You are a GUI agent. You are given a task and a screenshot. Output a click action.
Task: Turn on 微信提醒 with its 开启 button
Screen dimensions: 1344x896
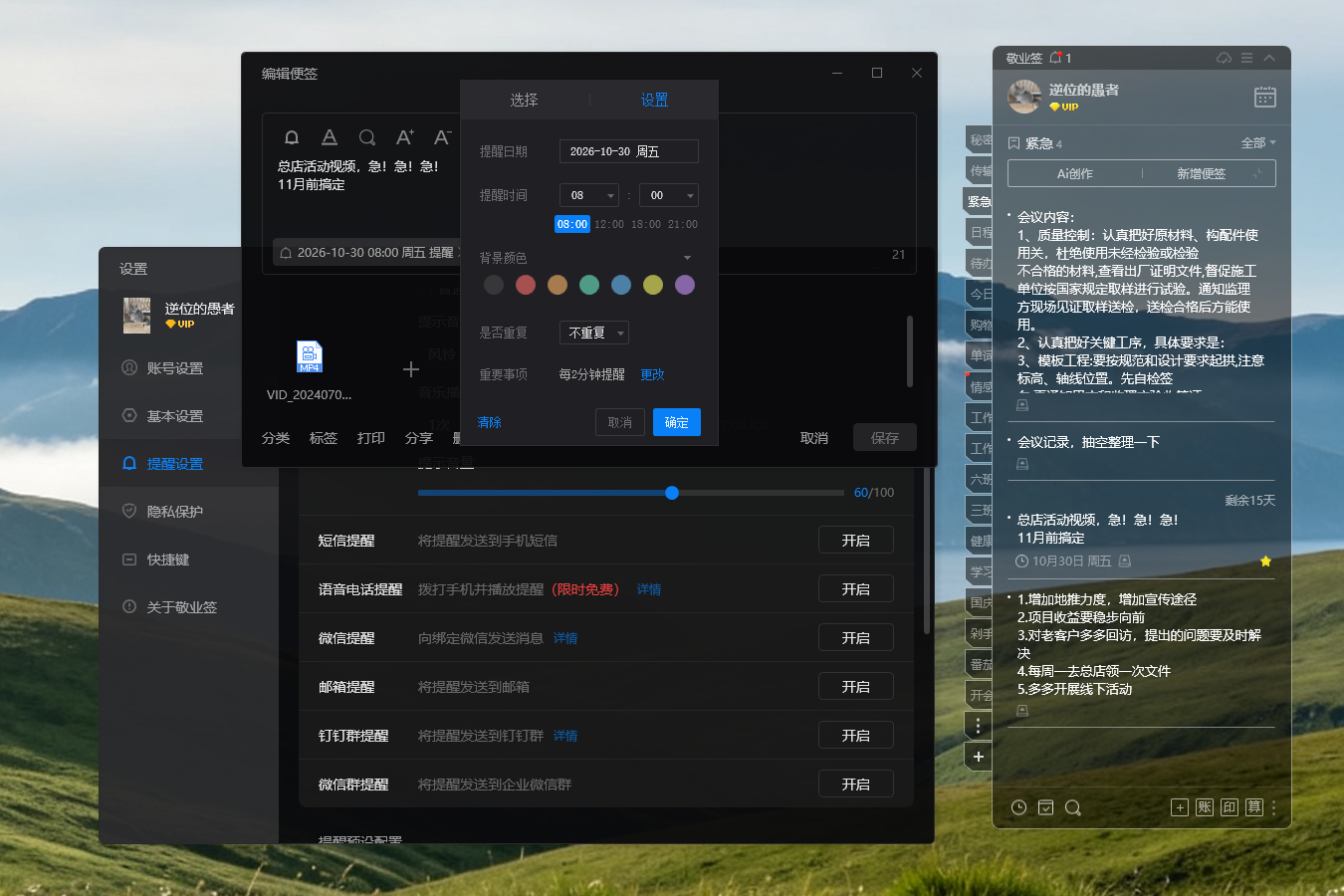point(856,638)
